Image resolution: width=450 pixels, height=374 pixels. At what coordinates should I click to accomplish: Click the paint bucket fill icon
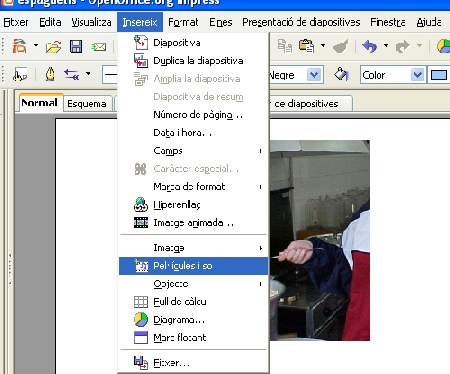[341, 75]
